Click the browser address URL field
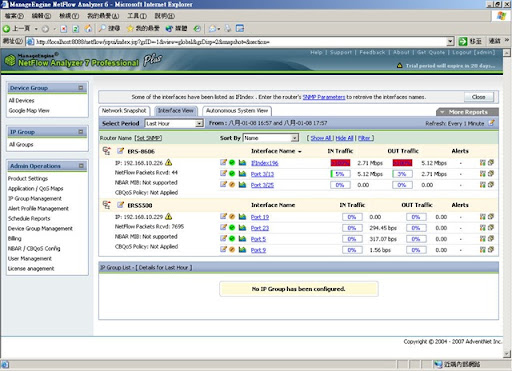512x371 pixels. [236, 42]
